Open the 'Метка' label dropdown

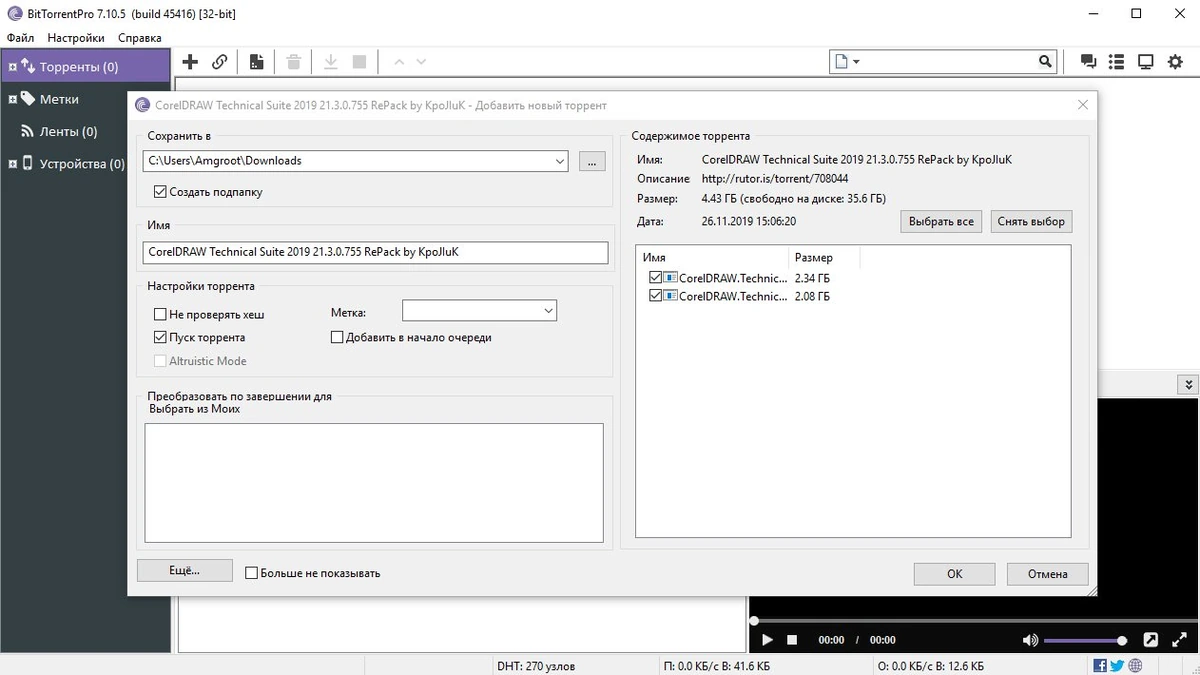click(x=548, y=311)
